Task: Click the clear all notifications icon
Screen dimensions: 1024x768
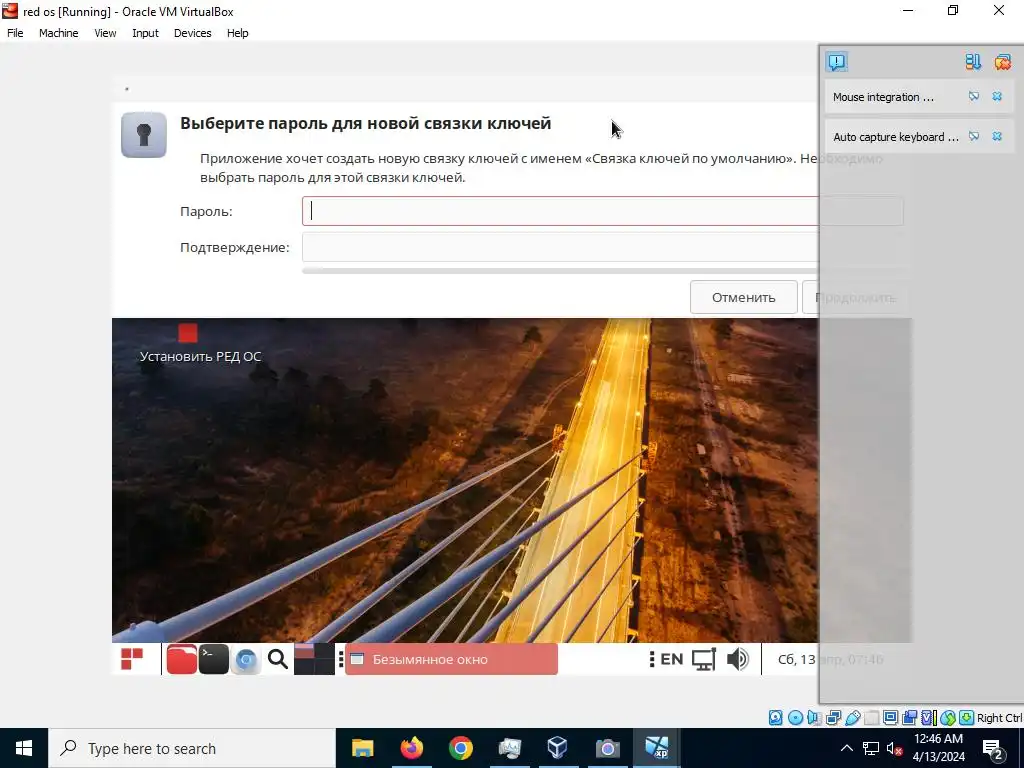Action: click(1002, 62)
